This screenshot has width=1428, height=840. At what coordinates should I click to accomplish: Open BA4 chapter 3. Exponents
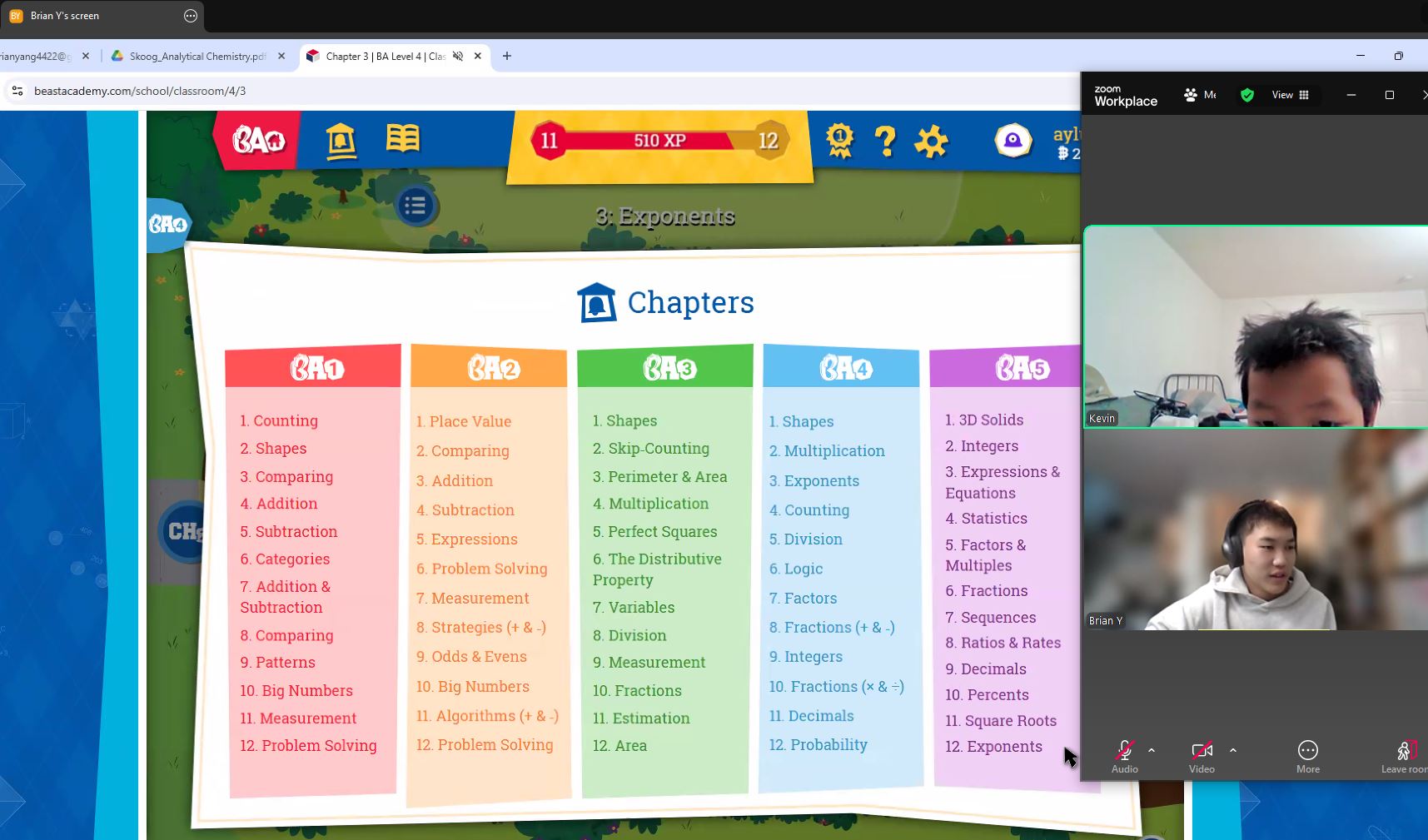coord(814,480)
